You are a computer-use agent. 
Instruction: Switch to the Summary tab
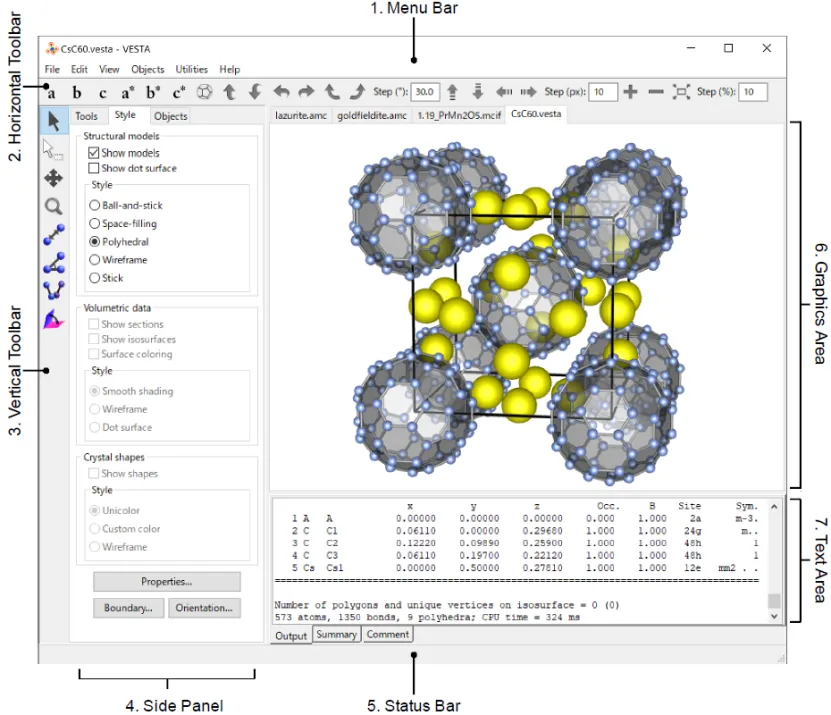pyautogui.click(x=337, y=634)
